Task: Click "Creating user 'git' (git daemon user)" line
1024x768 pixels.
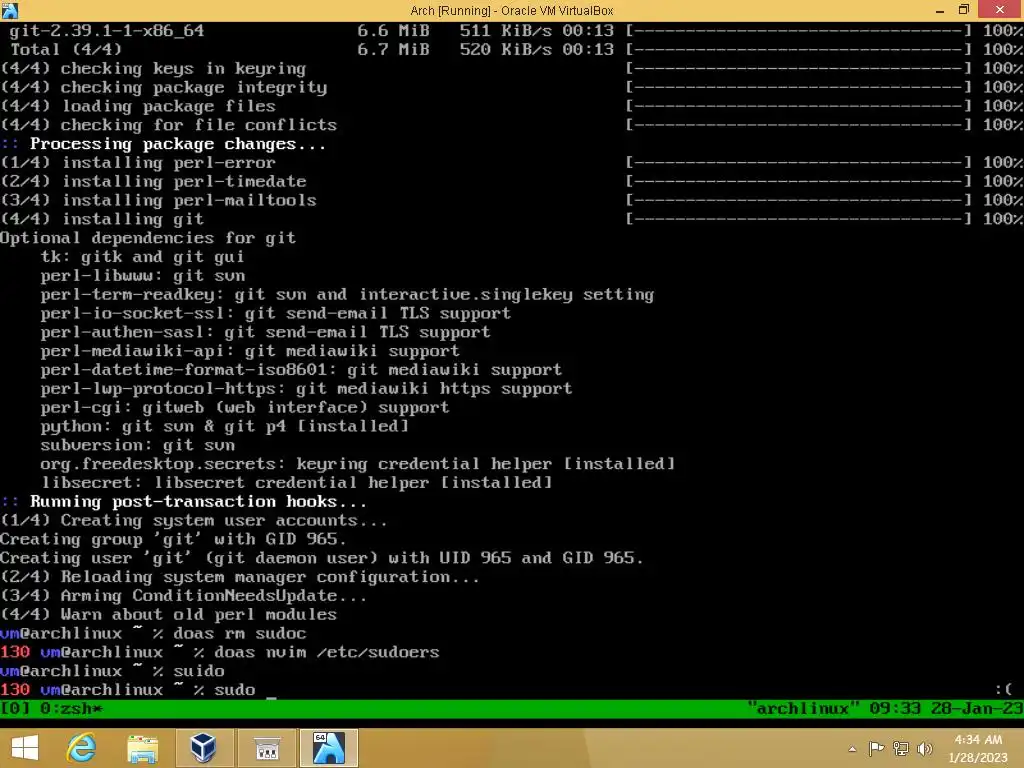Action: [321, 558]
